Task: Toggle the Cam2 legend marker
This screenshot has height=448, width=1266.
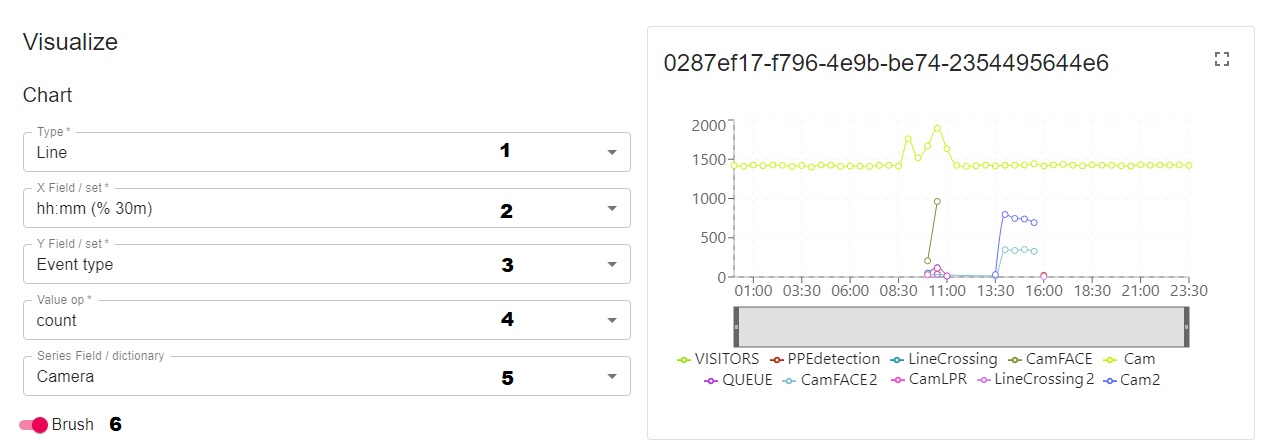Action: (1109, 380)
